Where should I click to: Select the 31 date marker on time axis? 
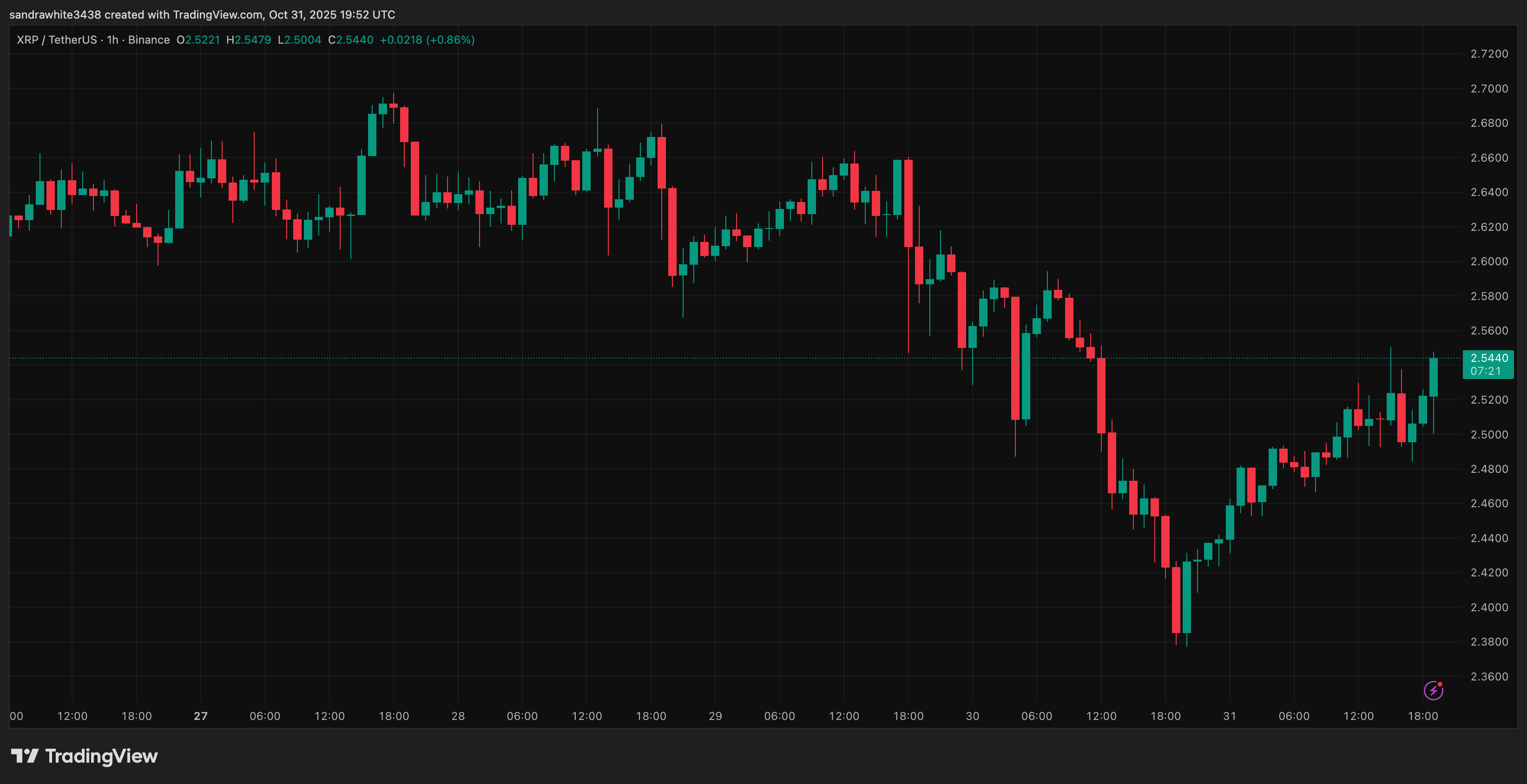(1230, 715)
